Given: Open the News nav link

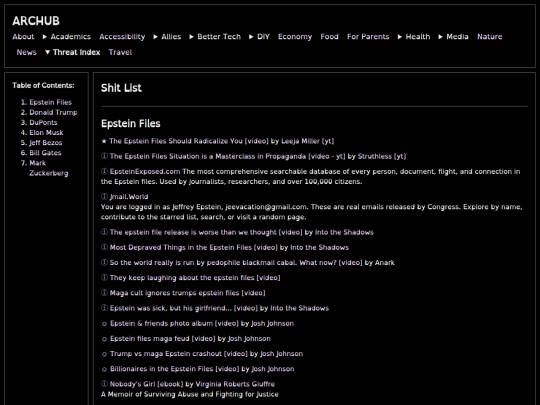Looking at the screenshot, I should (27, 52).
